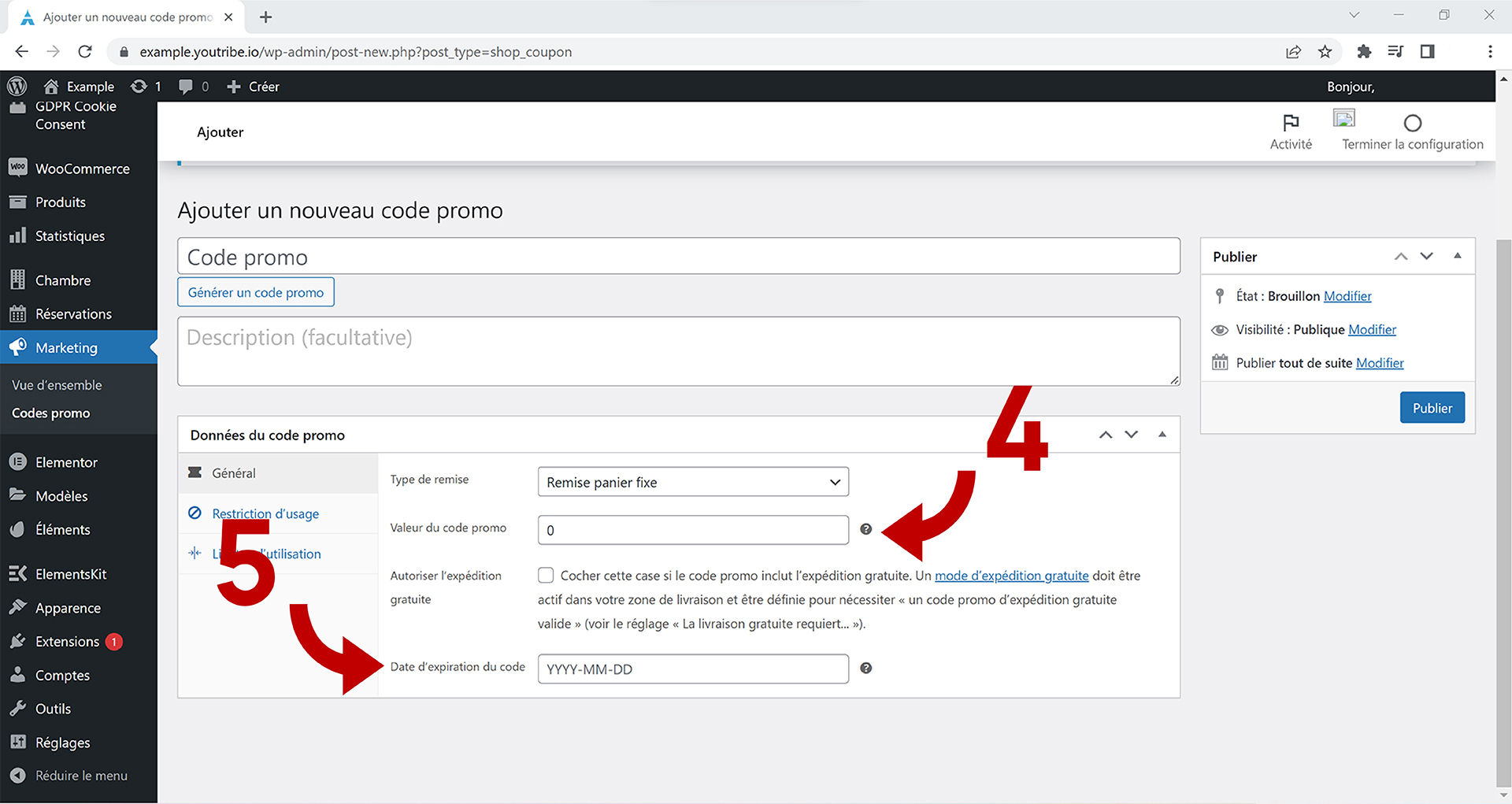This screenshot has width=1512, height=804.
Task: Click Modifier link next to Visibilité
Action: 1372,329
